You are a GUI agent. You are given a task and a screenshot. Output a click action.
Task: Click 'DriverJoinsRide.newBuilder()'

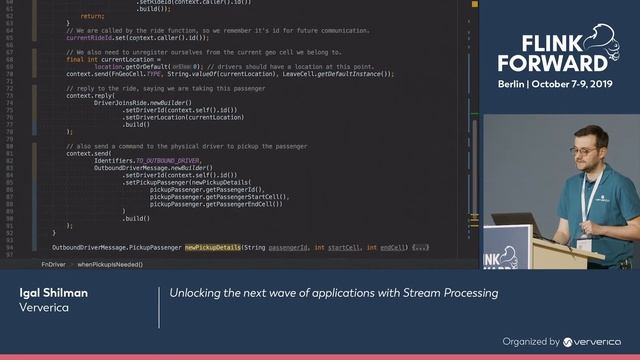tap(142, 103)
